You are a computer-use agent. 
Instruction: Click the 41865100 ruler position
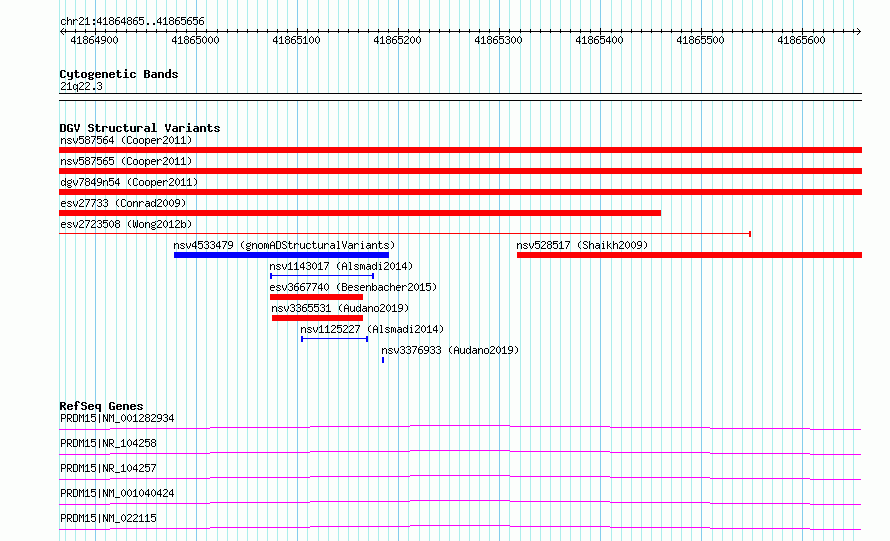296,40
